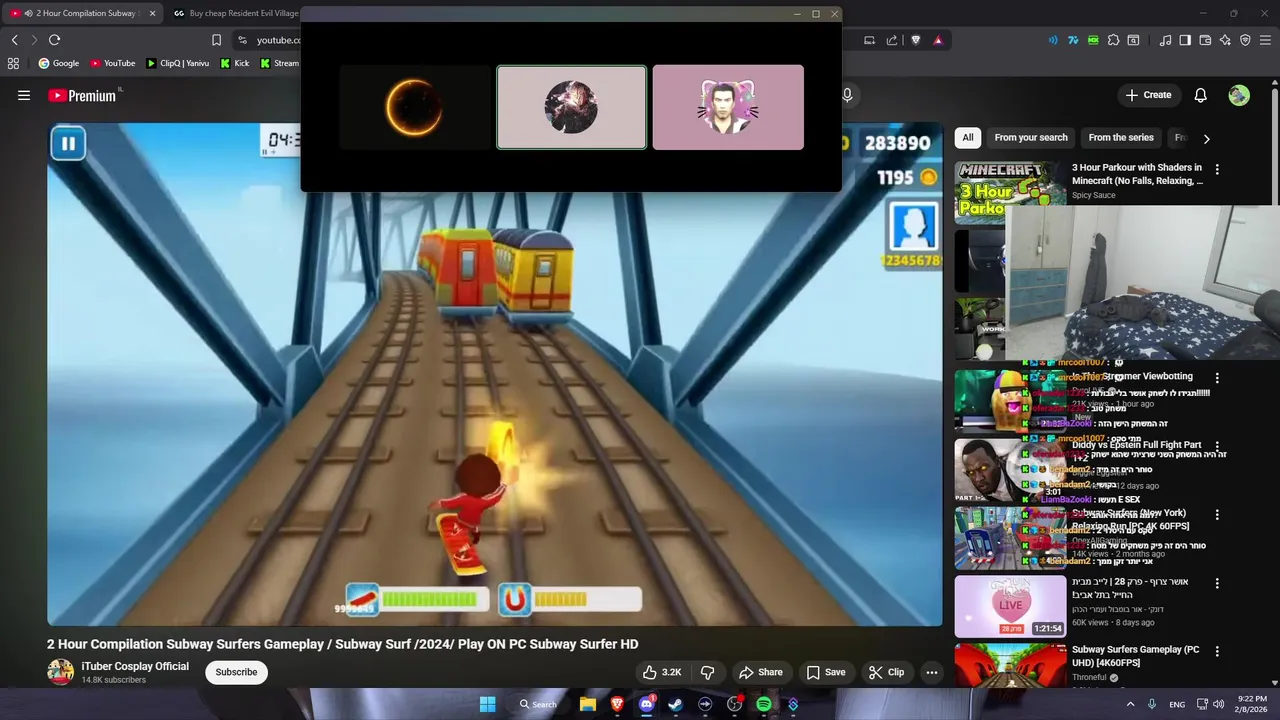This screenshot has width=1280, height=720.
Task: Select the From the series chip
Action: pos(1121,138)
